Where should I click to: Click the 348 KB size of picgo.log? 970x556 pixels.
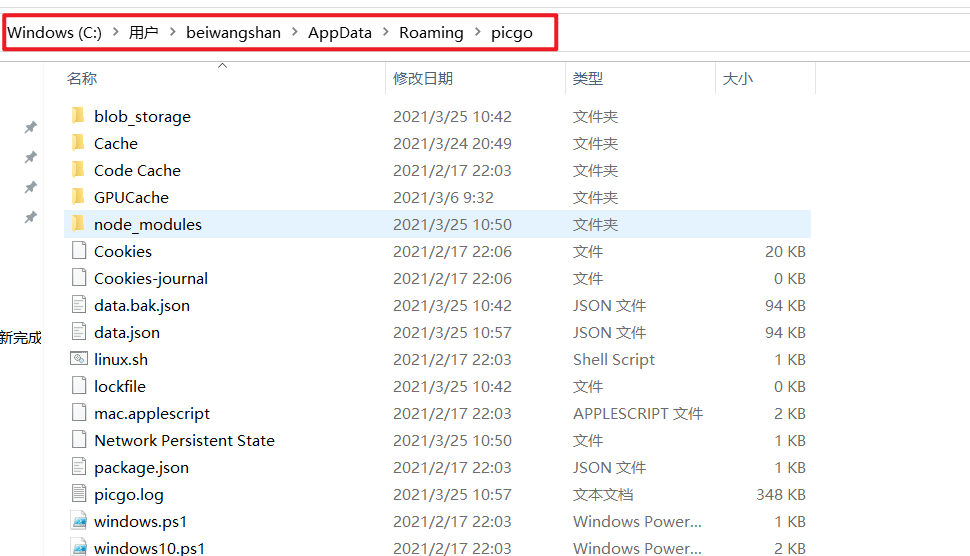click(x=781, y=494)
